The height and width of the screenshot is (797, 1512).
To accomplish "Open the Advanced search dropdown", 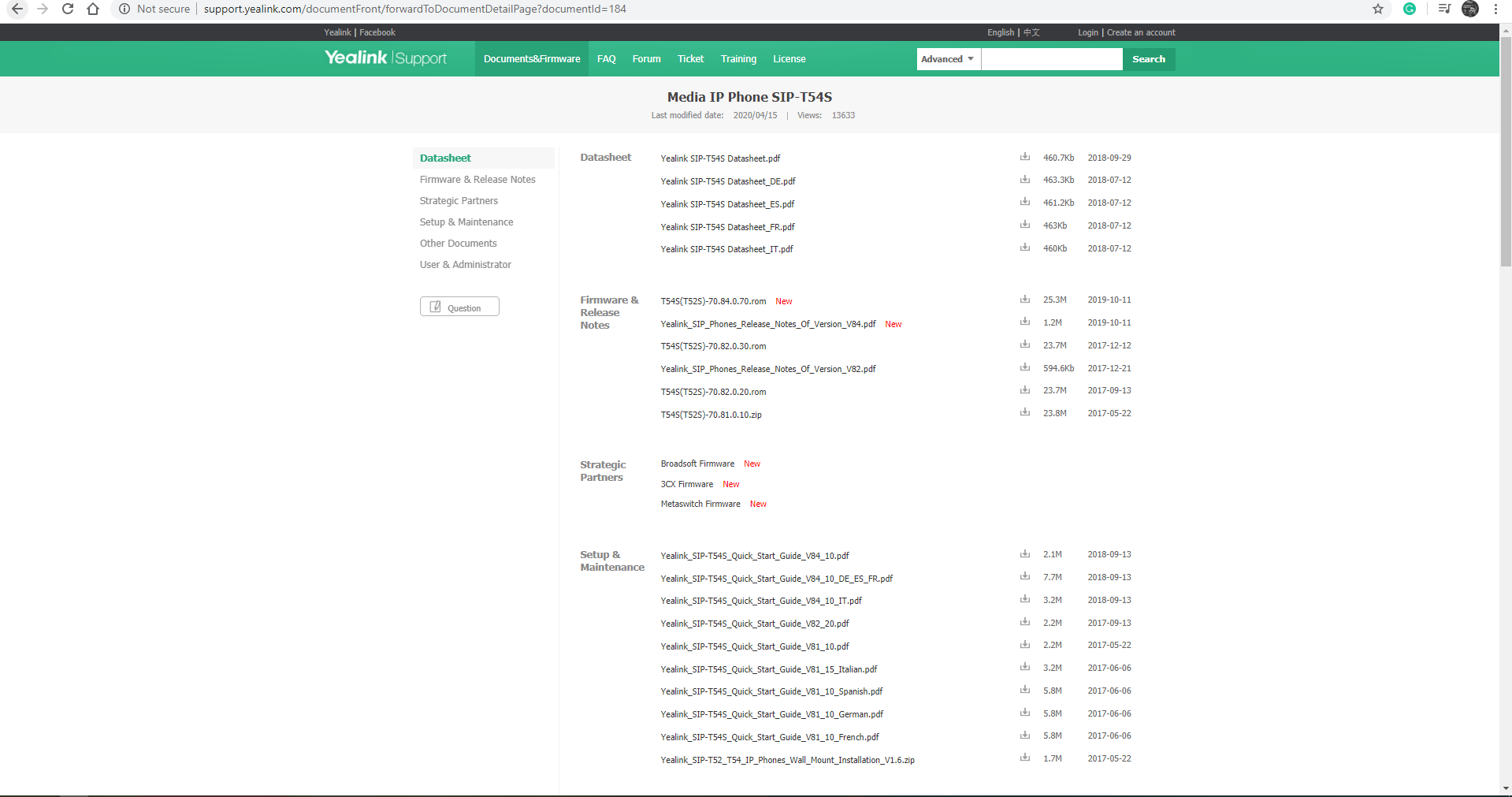I will coord(947,59).
